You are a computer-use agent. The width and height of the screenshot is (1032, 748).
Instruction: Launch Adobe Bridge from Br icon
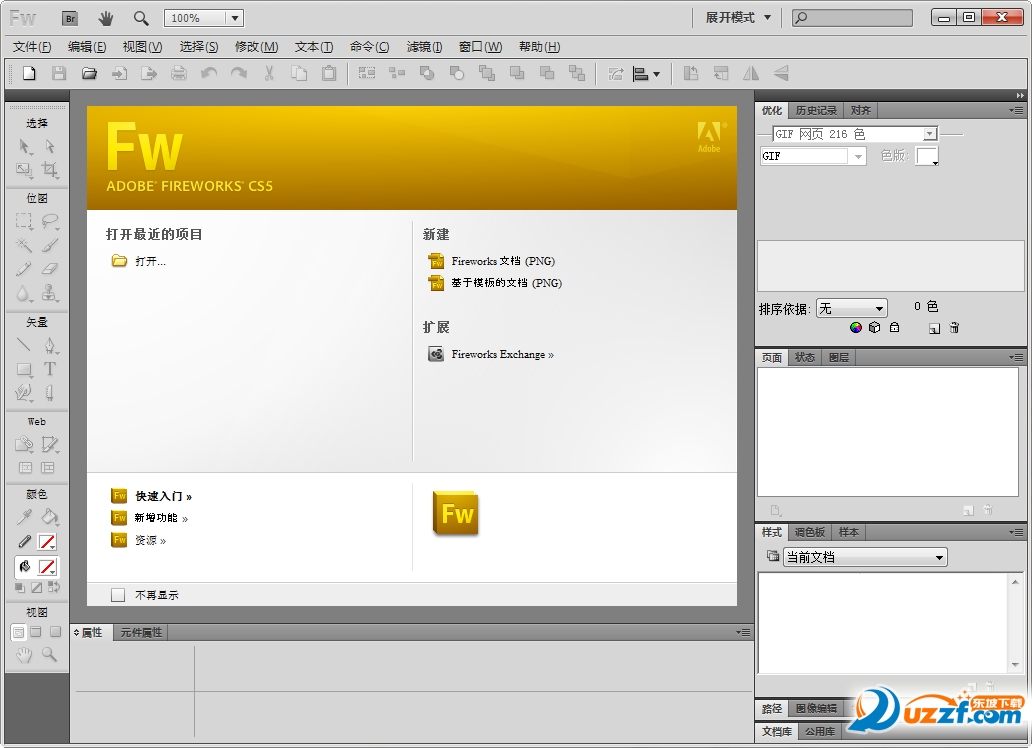tap(70, 18)
